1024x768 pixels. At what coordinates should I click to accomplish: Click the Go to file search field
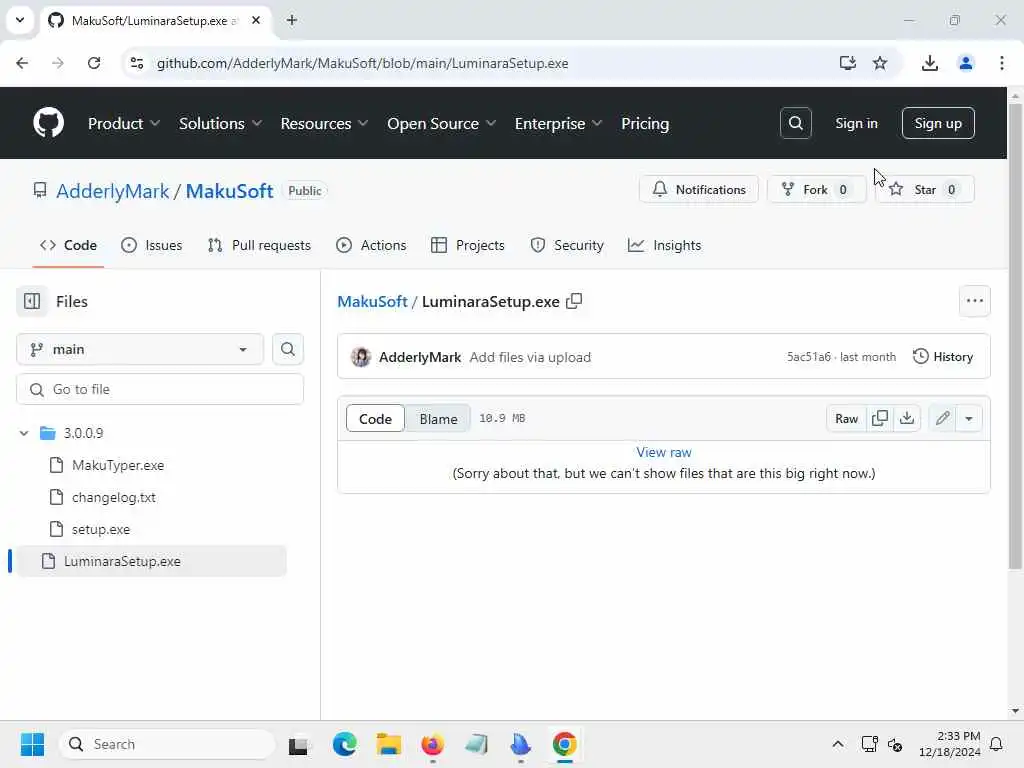coord(160,389)
